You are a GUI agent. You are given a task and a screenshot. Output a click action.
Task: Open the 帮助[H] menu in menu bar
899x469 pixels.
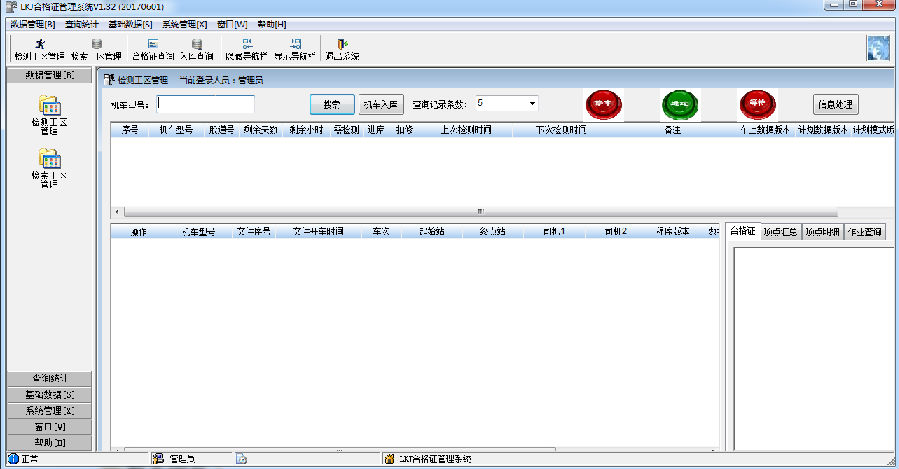[x=271, y=23]
